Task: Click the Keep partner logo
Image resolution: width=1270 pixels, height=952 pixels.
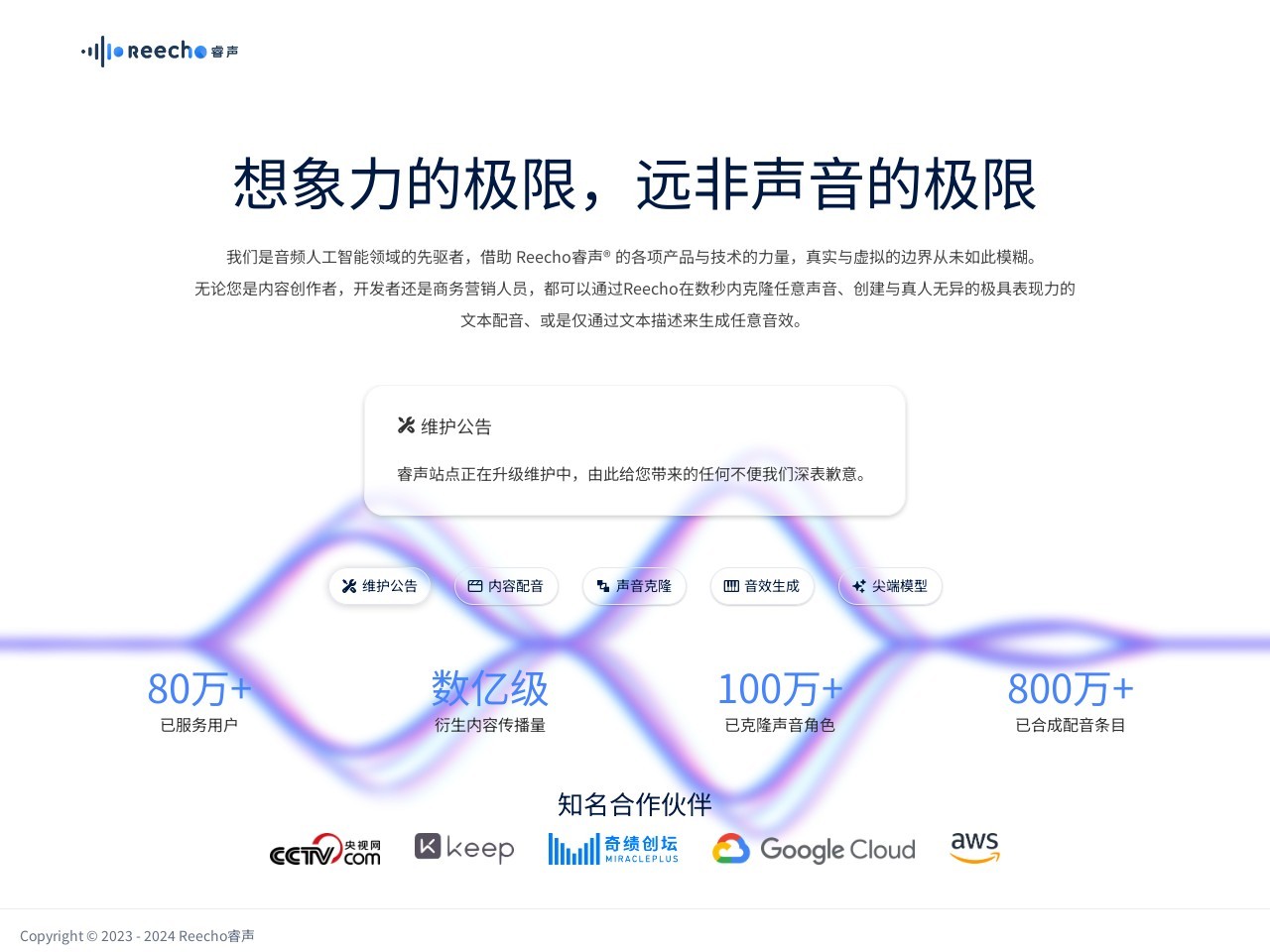Action: [x=464, y=848]
